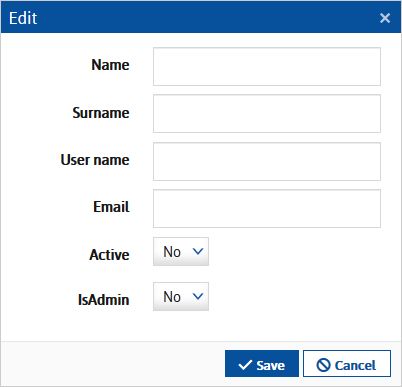Focus the User name text field

(267, 161)
